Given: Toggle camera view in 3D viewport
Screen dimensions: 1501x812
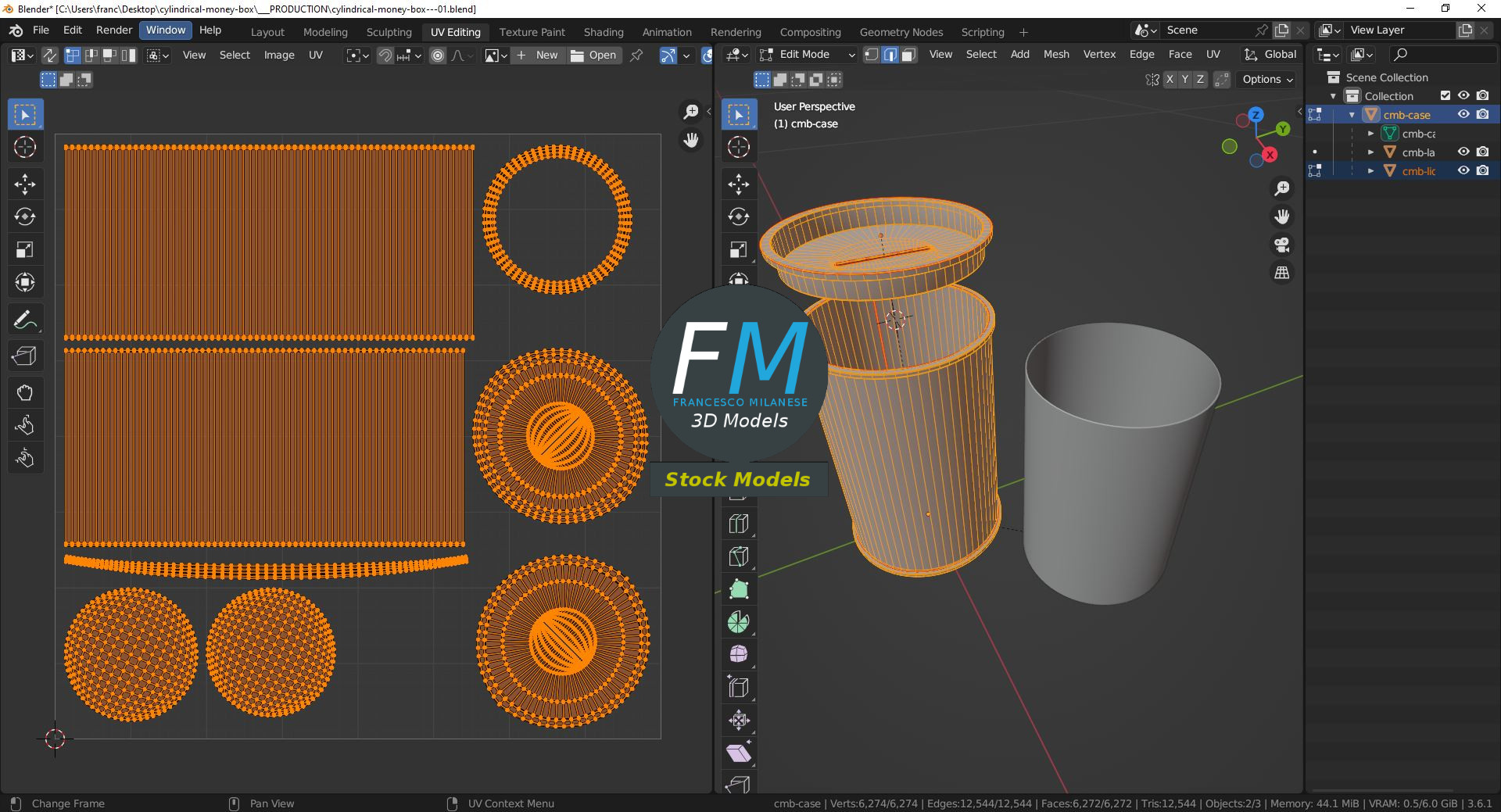Looking at the screenshot, I should click(x=1282, y=245).
